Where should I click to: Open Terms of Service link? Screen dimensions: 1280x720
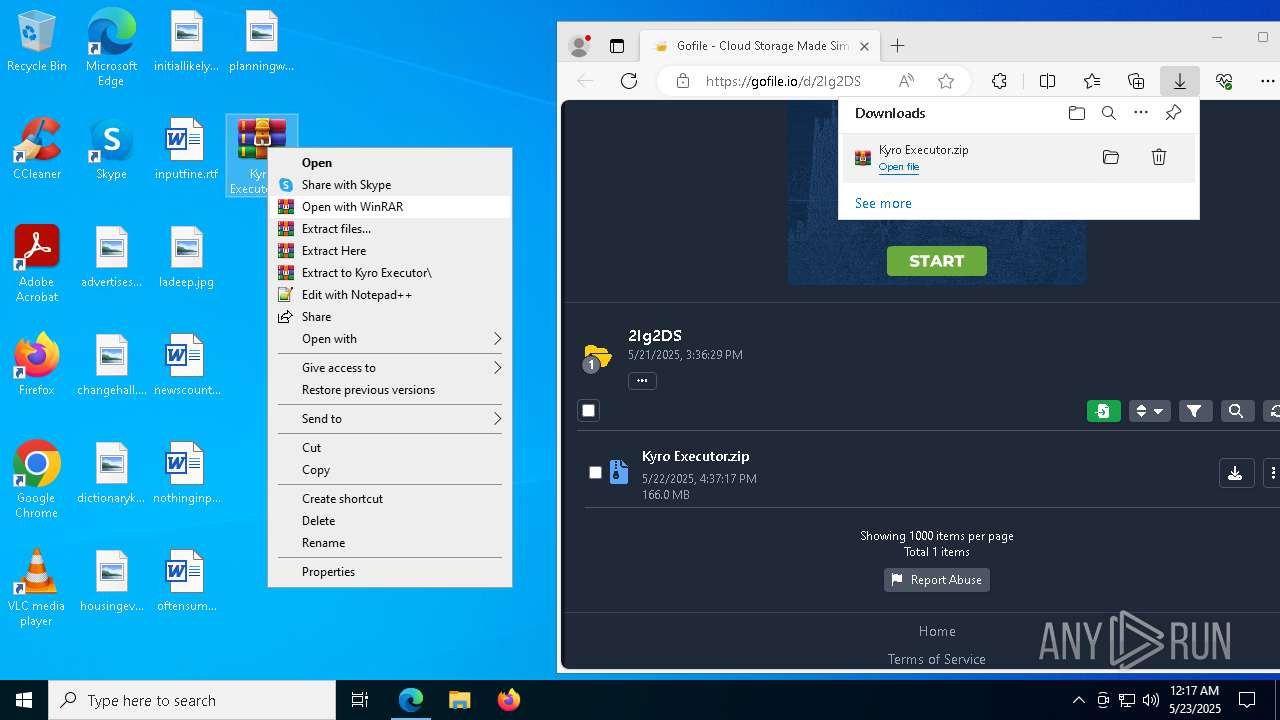(x=937, y=659)
